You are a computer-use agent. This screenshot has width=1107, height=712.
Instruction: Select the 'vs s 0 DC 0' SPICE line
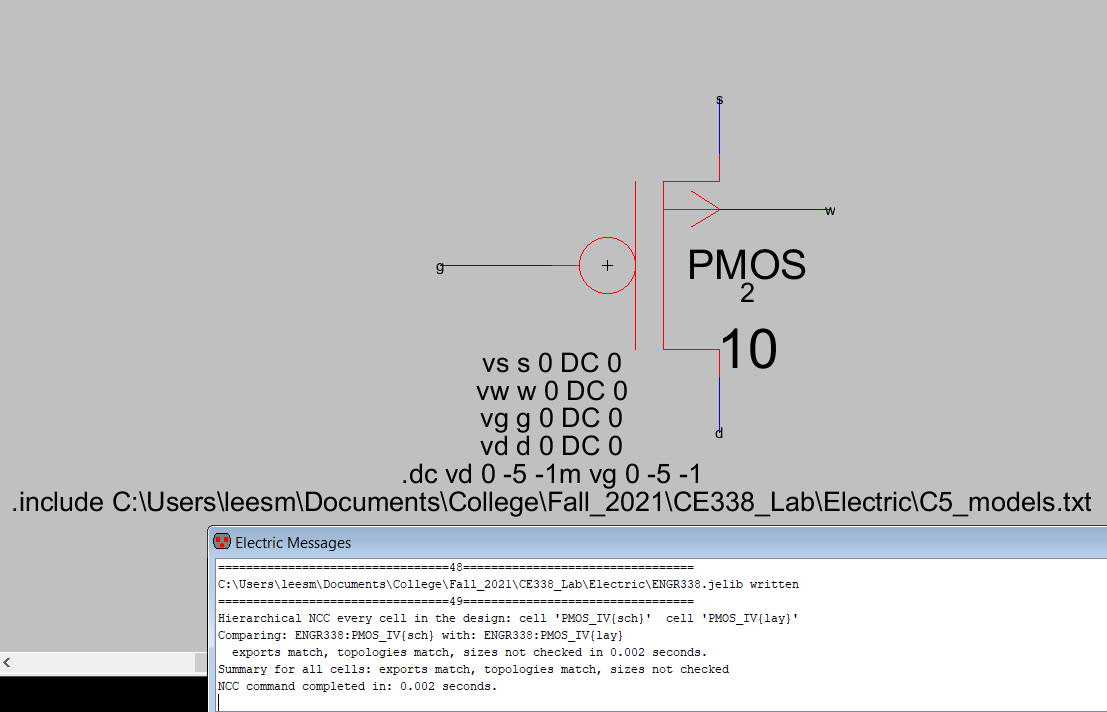pos(551,363)
